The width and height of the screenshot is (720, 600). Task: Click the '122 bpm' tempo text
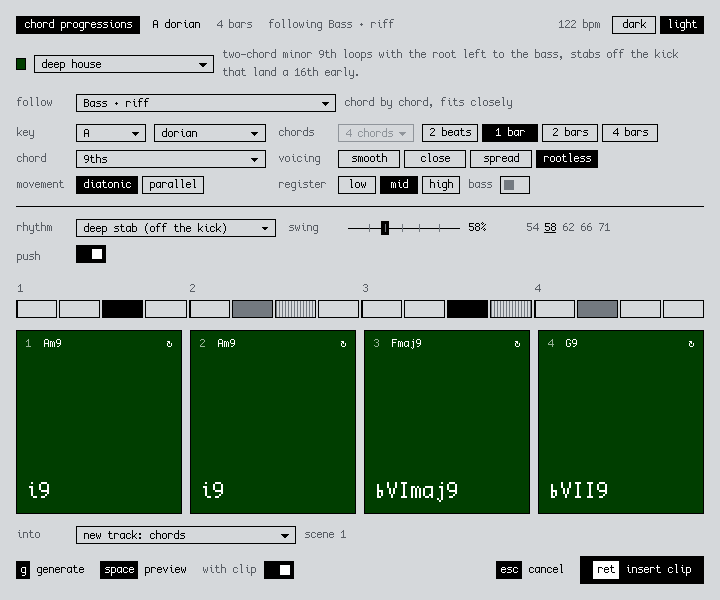579,25
